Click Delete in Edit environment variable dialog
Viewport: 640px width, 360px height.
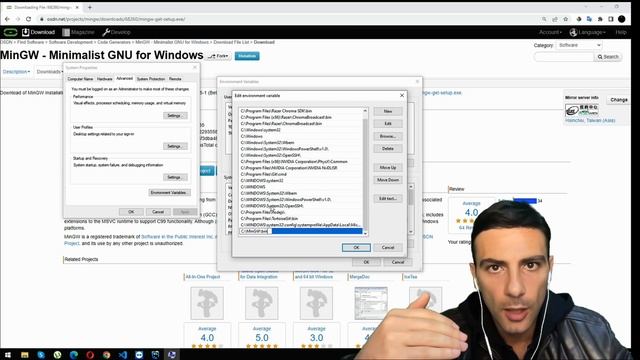pyautogui.click(x=388, y=149)
